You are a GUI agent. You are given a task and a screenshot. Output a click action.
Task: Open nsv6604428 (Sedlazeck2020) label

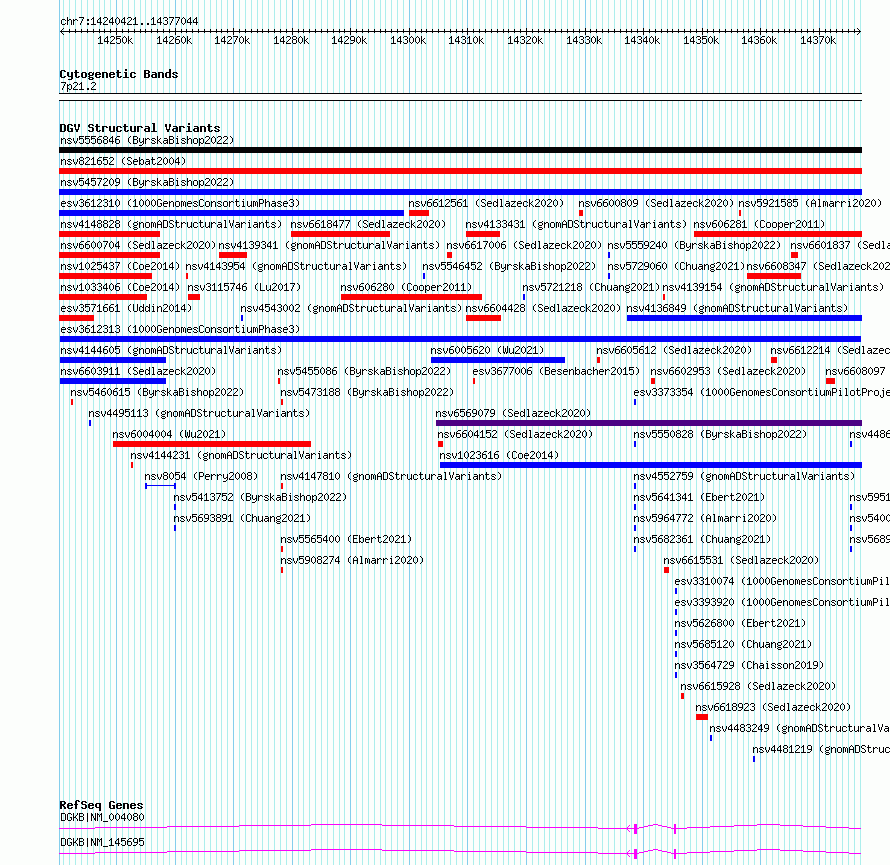tap(543, 308)
